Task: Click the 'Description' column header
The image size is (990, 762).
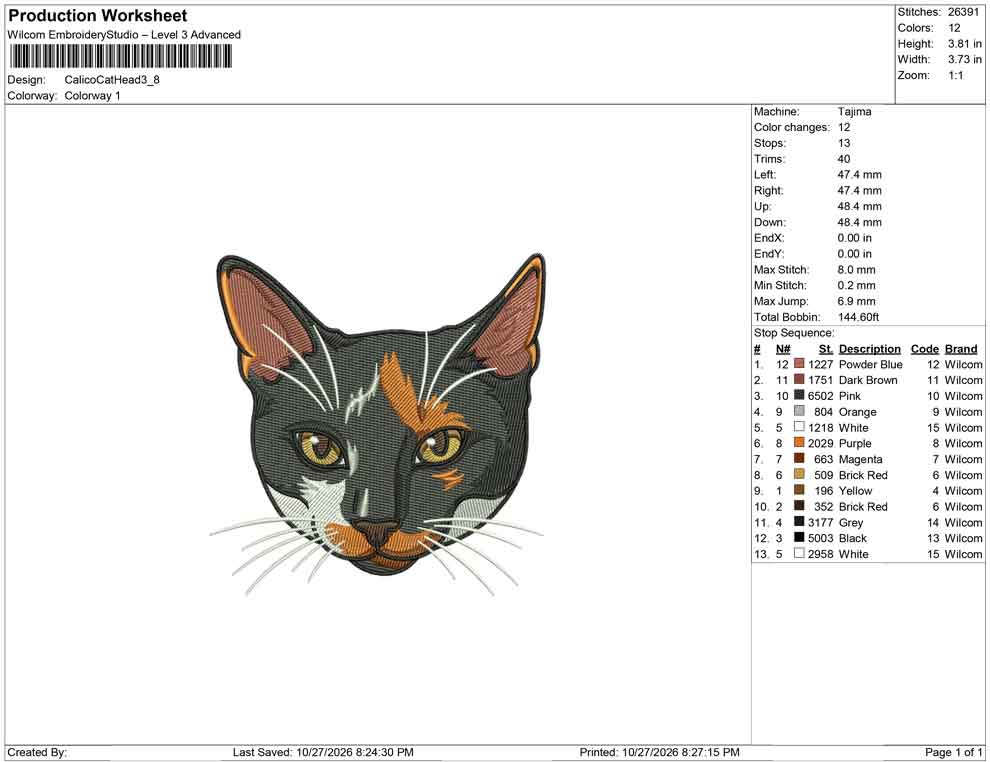Action: click(869, 349)
